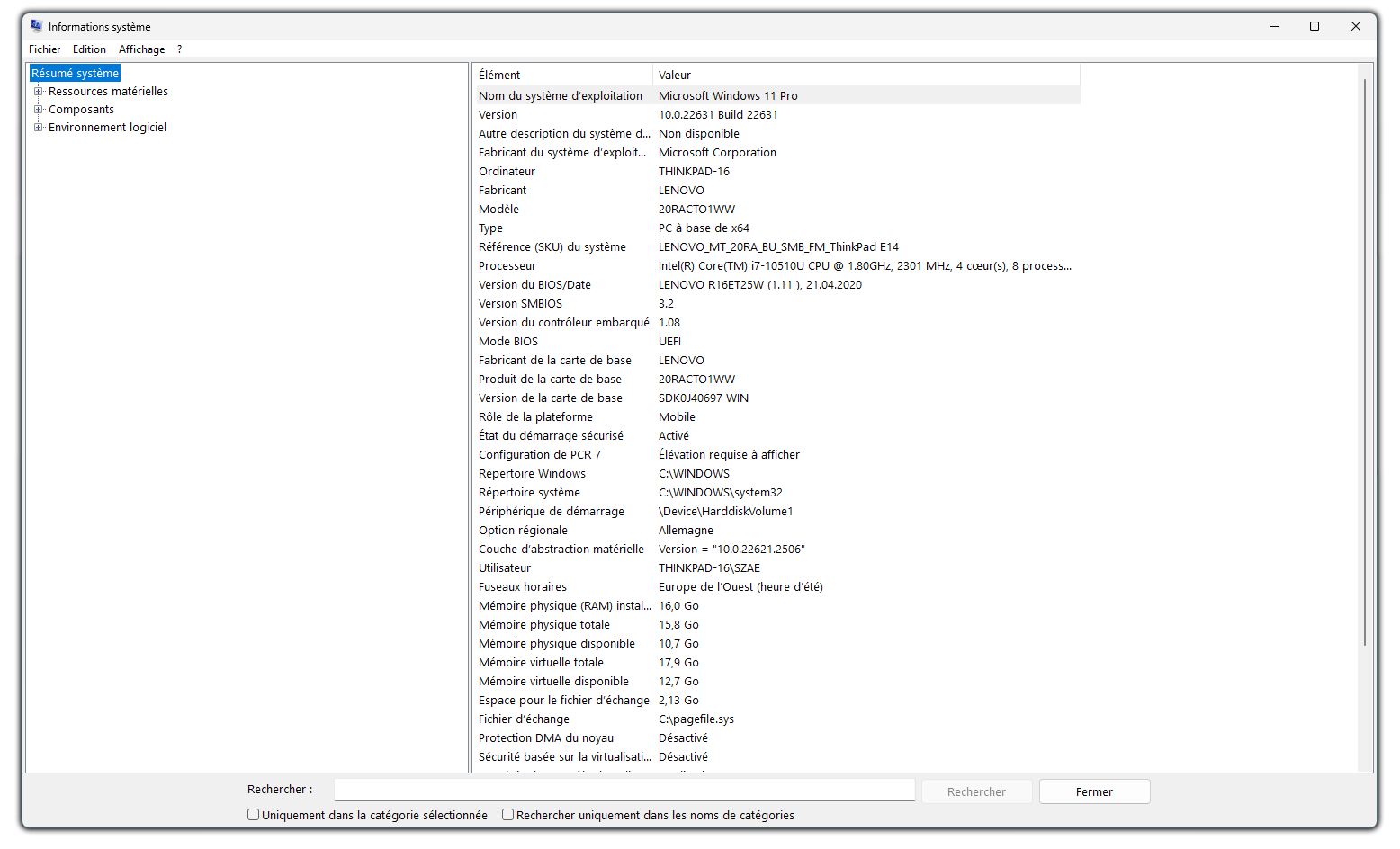Viewport: 1400px width, 849px height.
Task: Click Élévation requise à afficher value
Action: (x=729, y=455)
